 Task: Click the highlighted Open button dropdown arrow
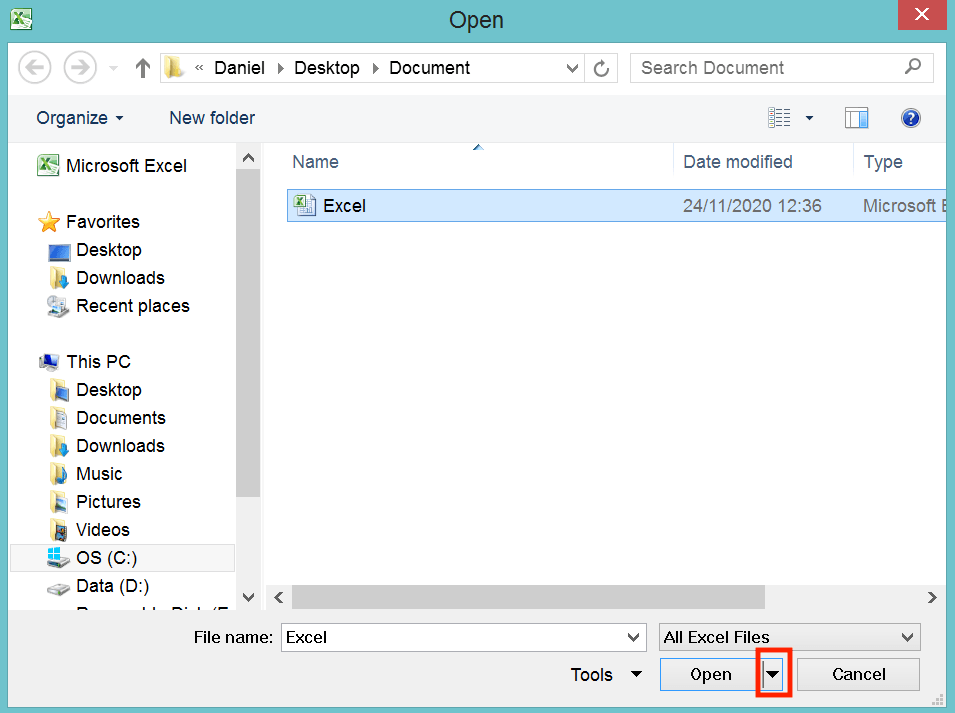772,674
